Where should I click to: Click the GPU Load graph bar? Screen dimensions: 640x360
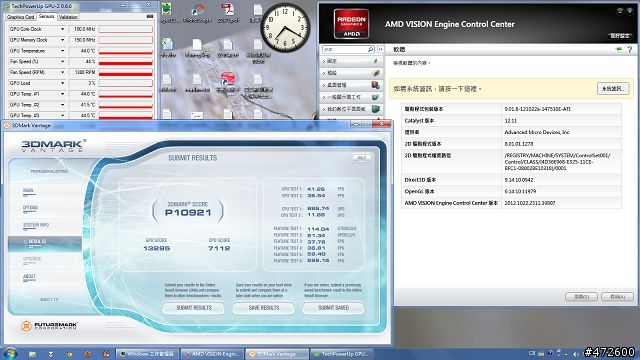126,83
